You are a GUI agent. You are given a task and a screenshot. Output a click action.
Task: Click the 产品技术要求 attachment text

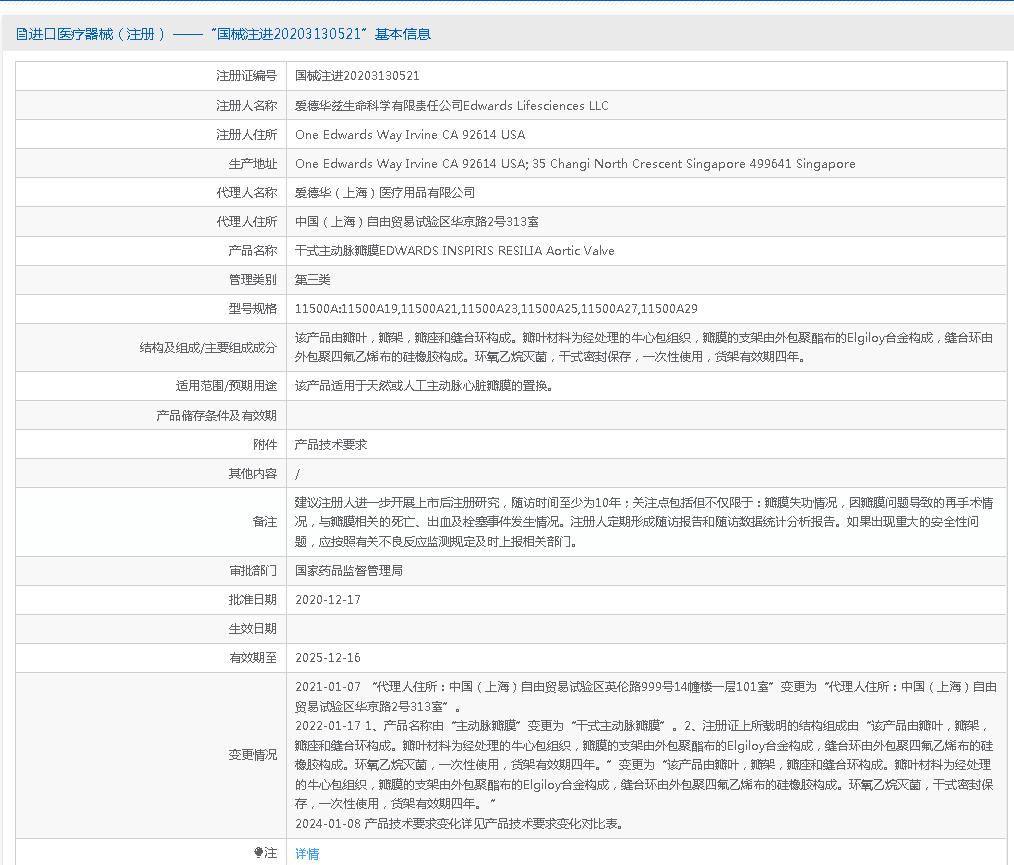pyautogui.click(x=331, y=444)
